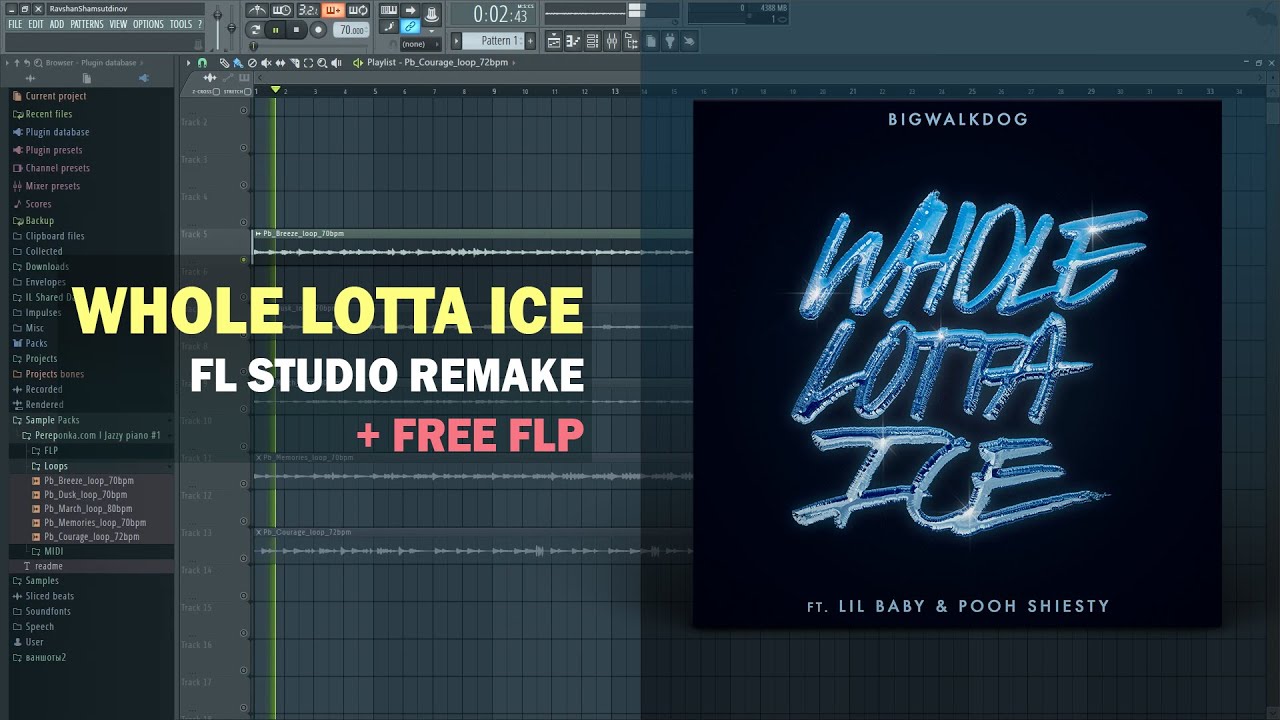Toggle the metronome icon

click(x=257, y=10)
